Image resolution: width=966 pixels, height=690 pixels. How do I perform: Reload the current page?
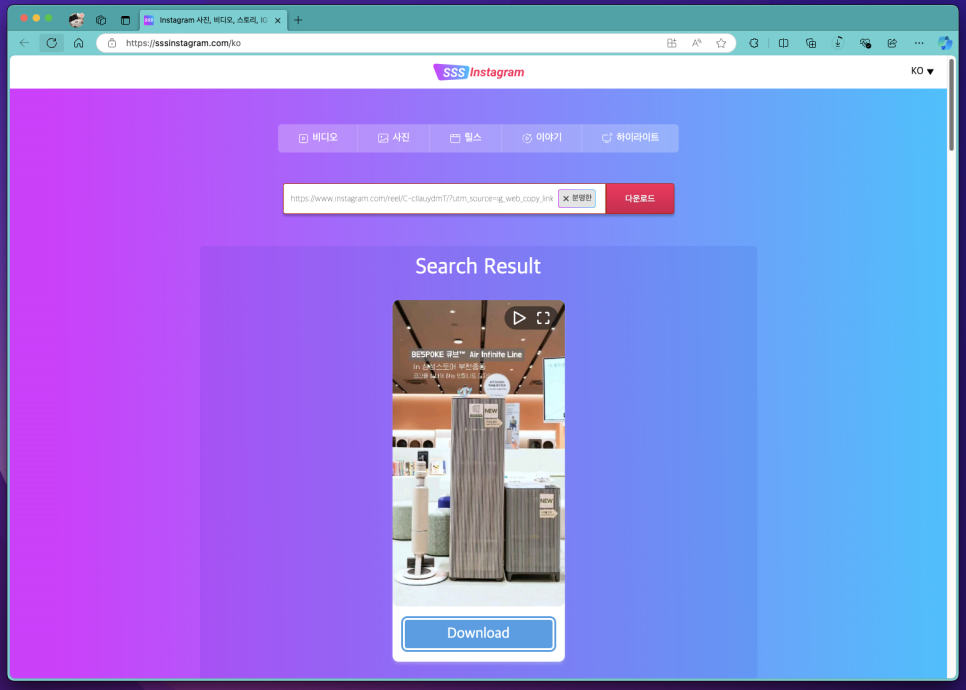[52, 43]
